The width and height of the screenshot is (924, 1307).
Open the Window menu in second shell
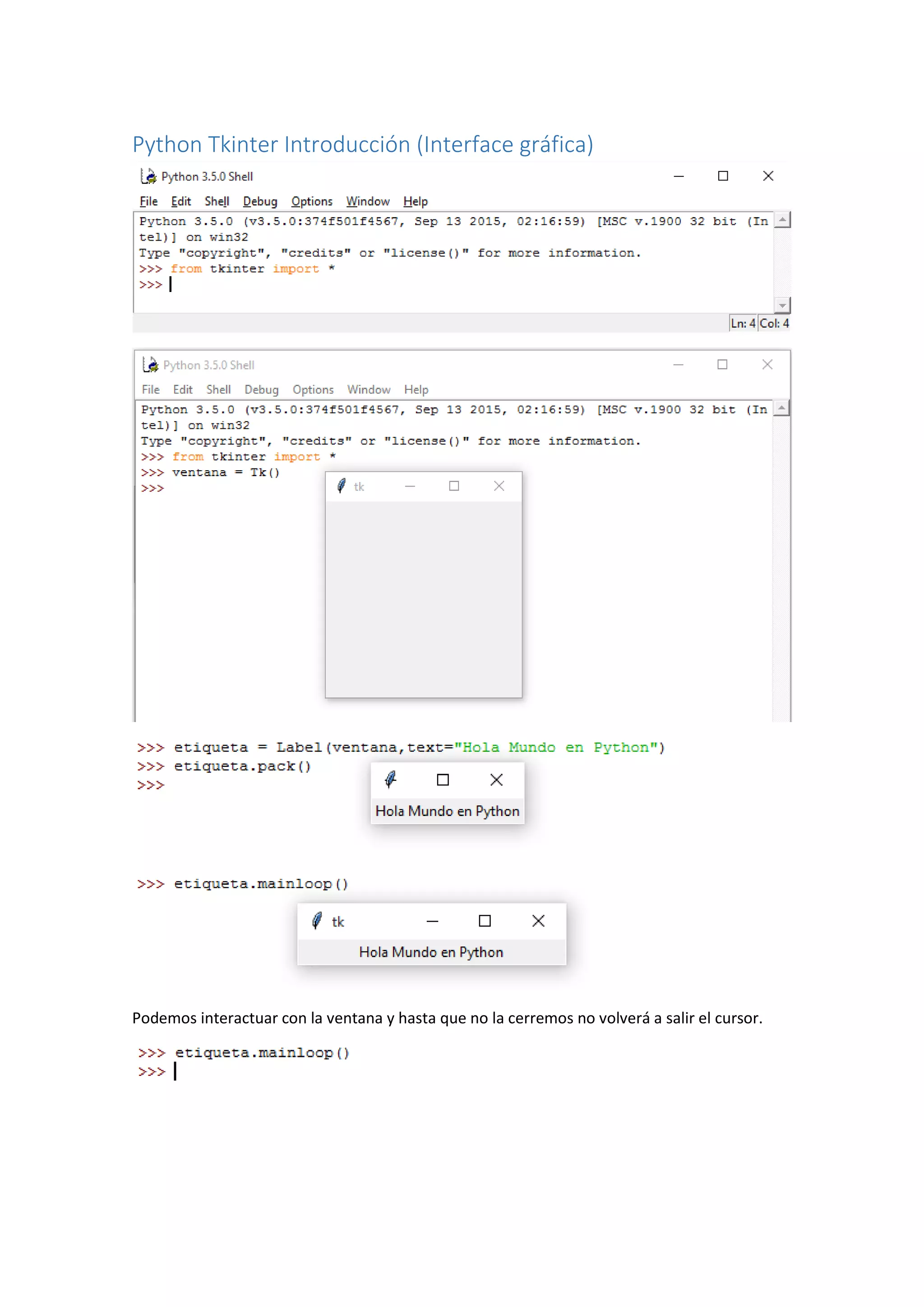tap(369, 389)
